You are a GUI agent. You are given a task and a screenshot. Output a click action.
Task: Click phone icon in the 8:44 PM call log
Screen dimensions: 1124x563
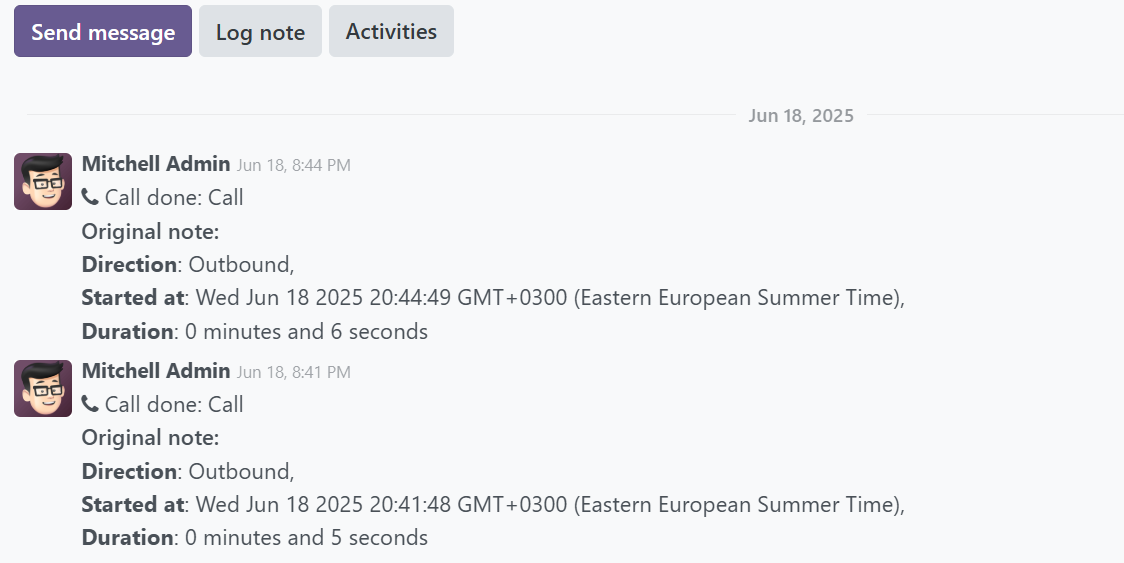[90, 197]
